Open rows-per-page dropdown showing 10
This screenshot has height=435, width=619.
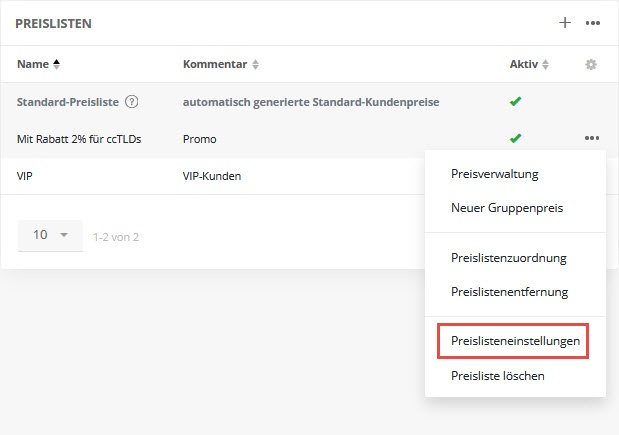[x=50, y=235]
